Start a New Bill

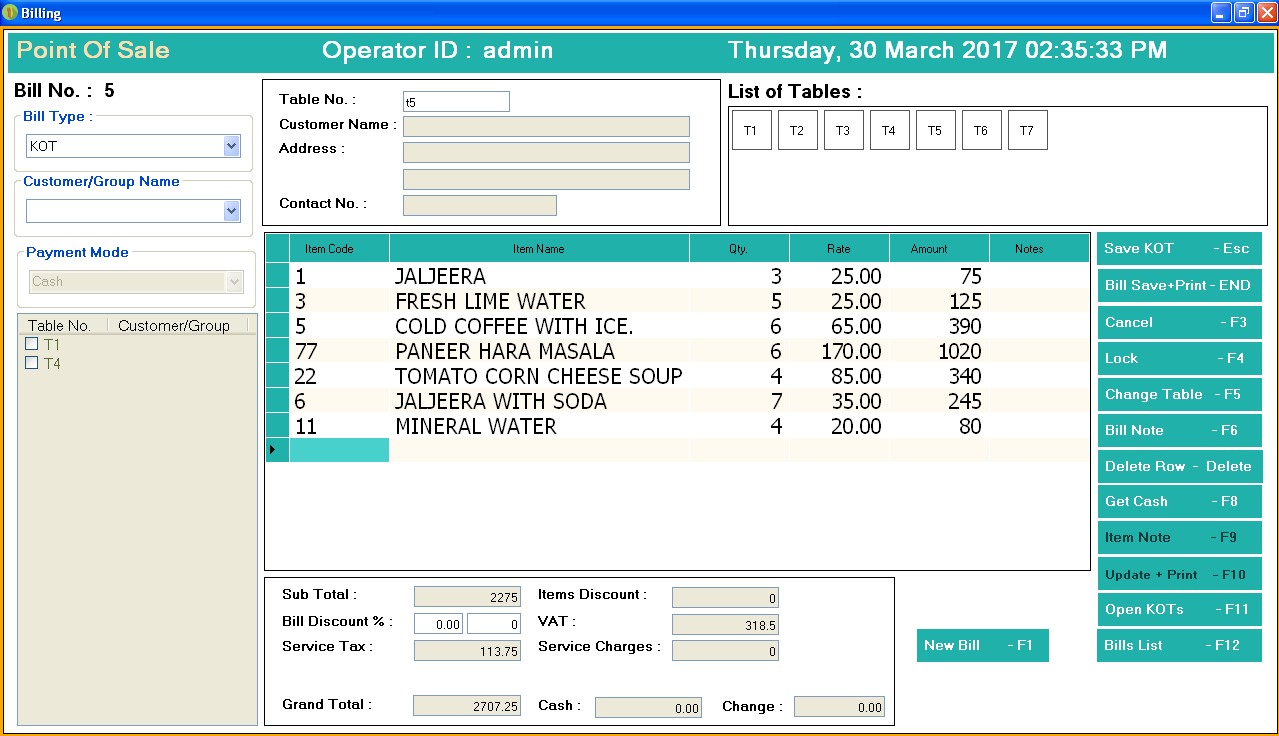(x=981, y=645)
